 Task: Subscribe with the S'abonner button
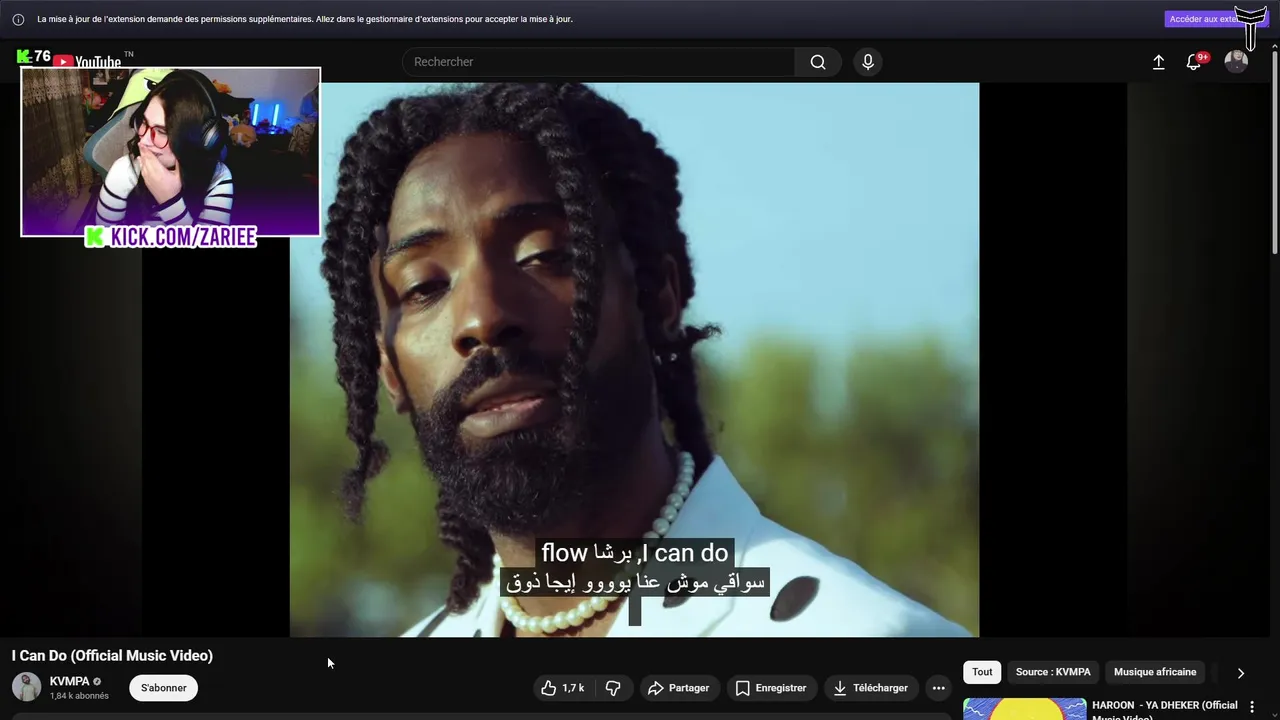click(164, 688)
